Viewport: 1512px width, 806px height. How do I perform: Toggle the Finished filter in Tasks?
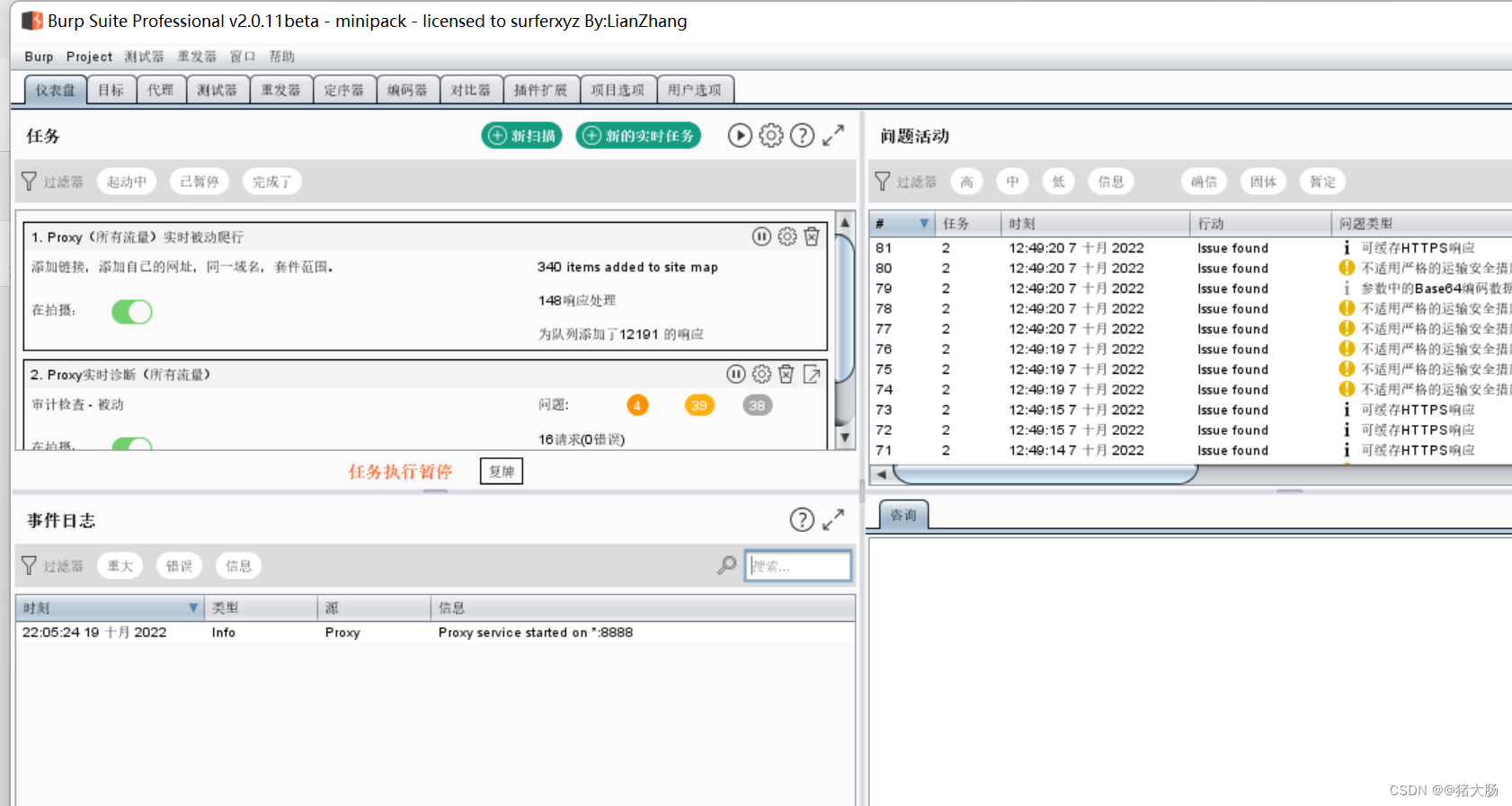click(x=271, y=182)
